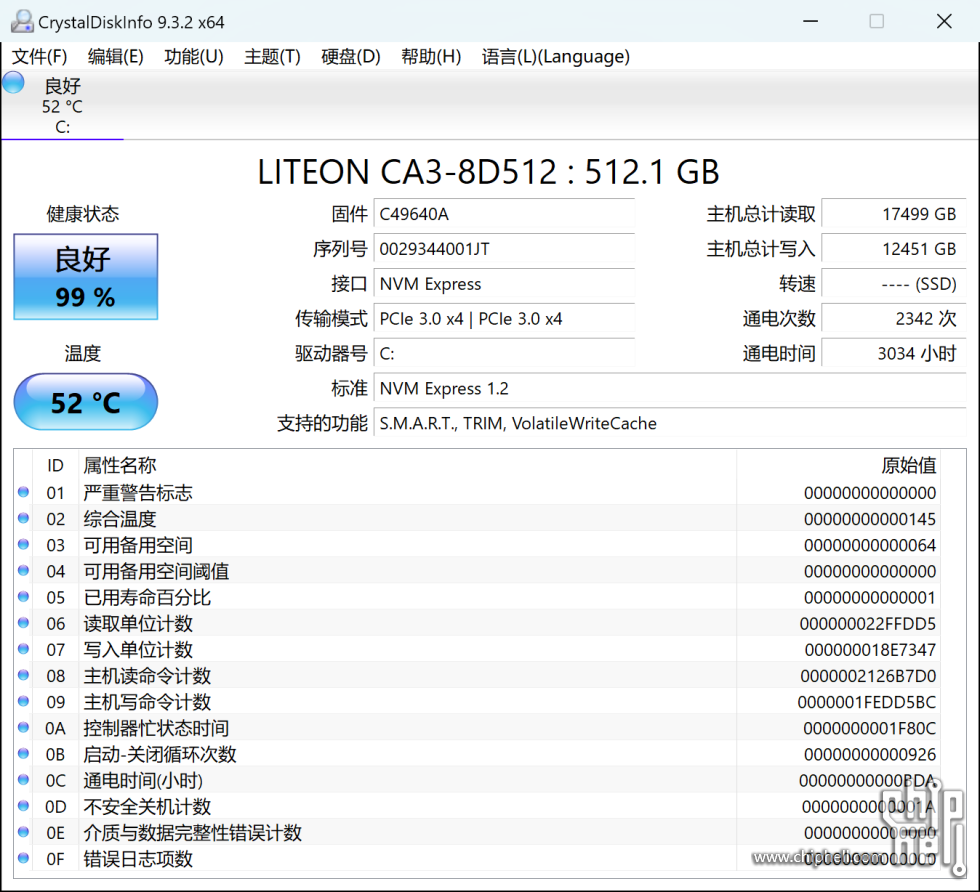Click status dot for attribute 02 综合温度
This screenshot has width=980, height=892.
[x=24, y=519]
